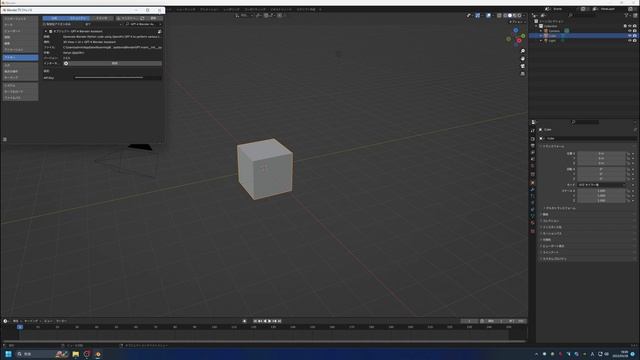Open the View Layer properties tab

(533, 152)
